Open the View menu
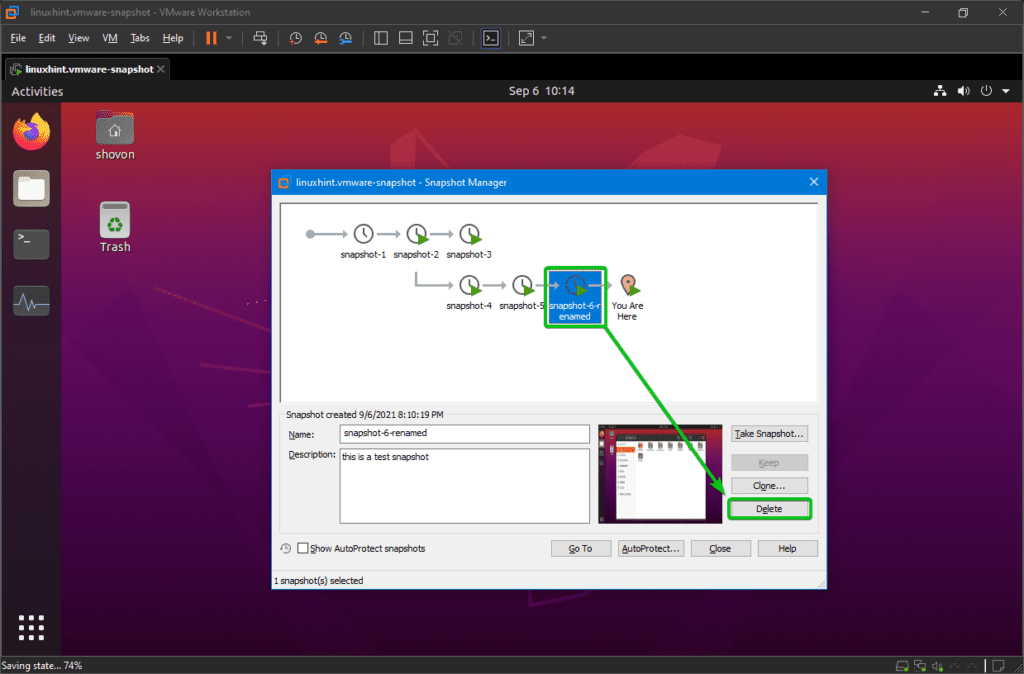1024x674 pixels. [x=78, y=38]
